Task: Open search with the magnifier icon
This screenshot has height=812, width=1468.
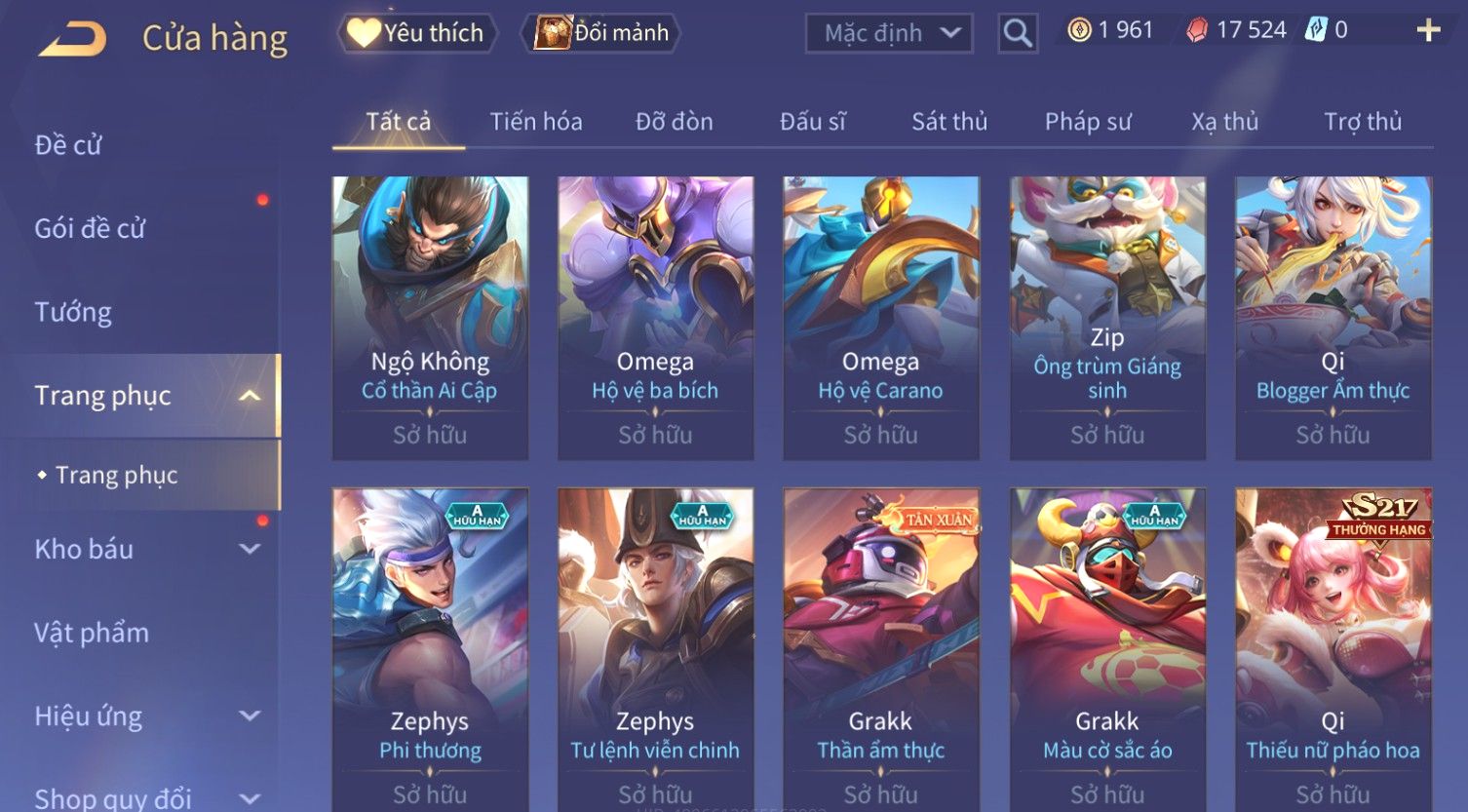Action: pos(1017,33)
